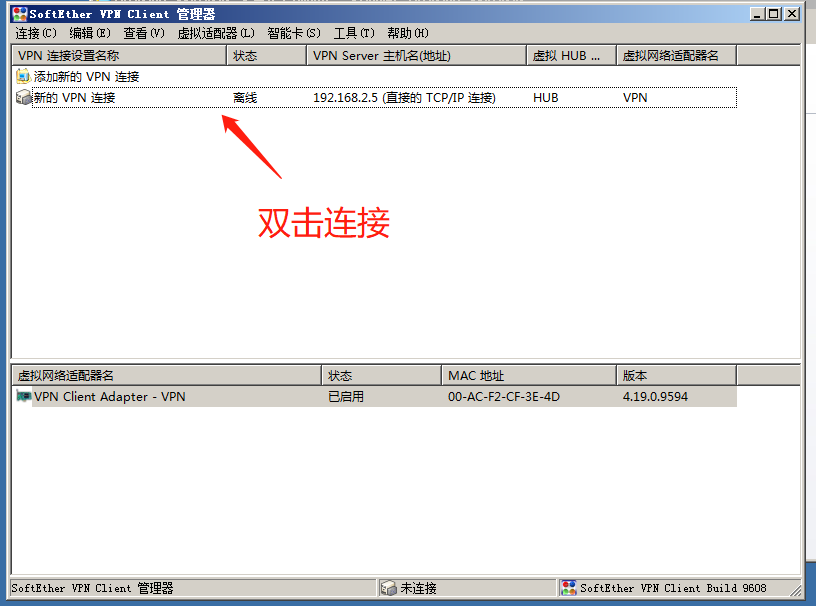Open the 工具(T) menu

(x=354, y=33)
